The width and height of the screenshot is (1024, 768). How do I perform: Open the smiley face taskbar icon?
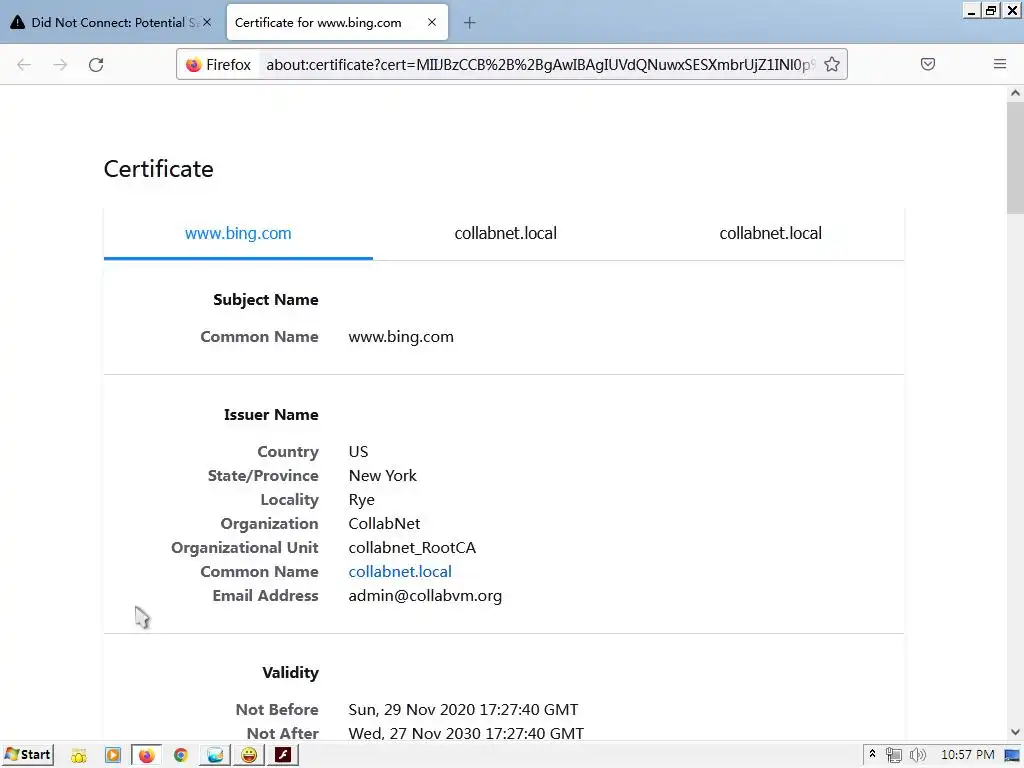pyautogui.click(x=249, y=756)
